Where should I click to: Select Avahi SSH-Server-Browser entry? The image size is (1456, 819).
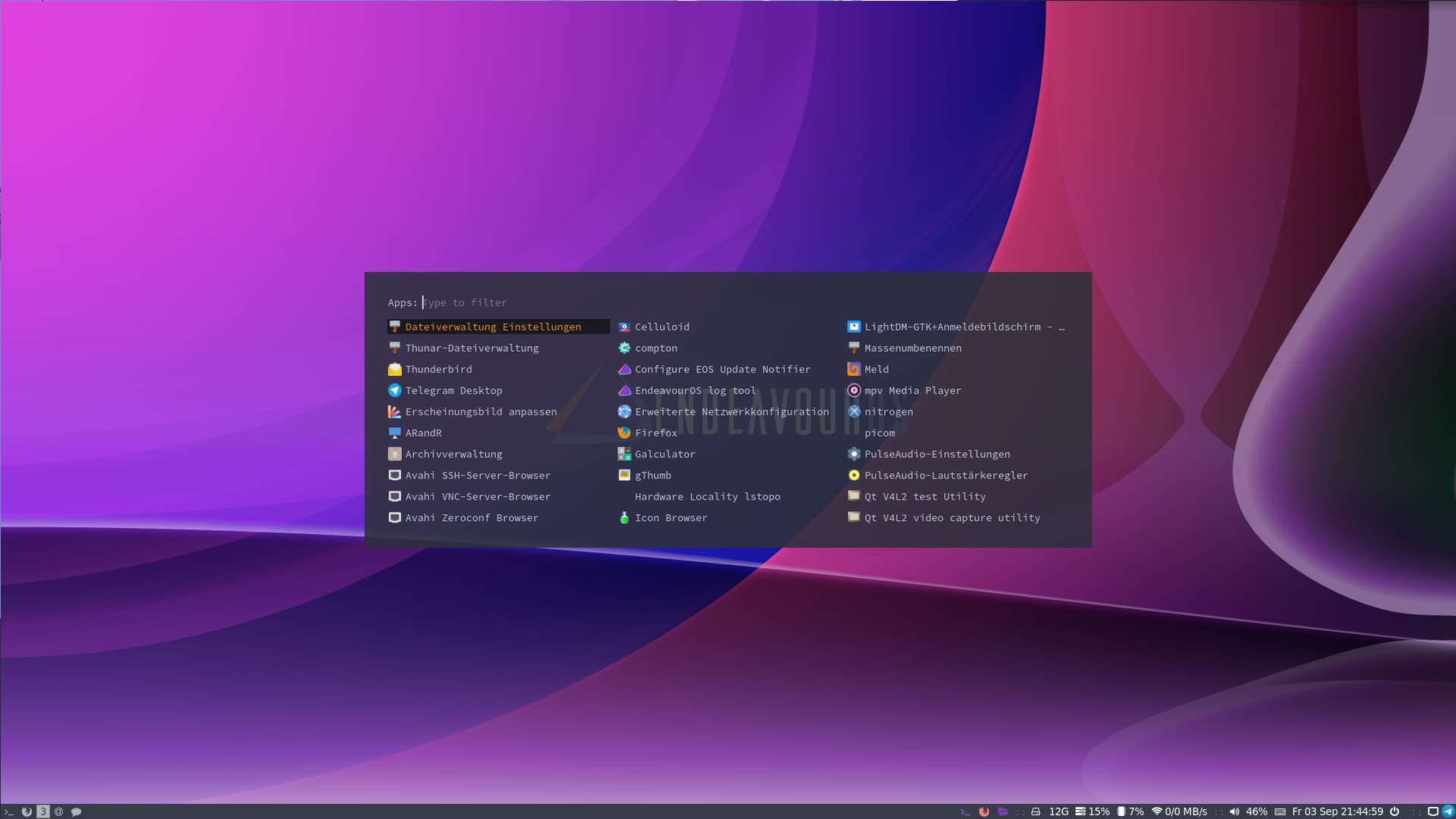tap(498, 475)
